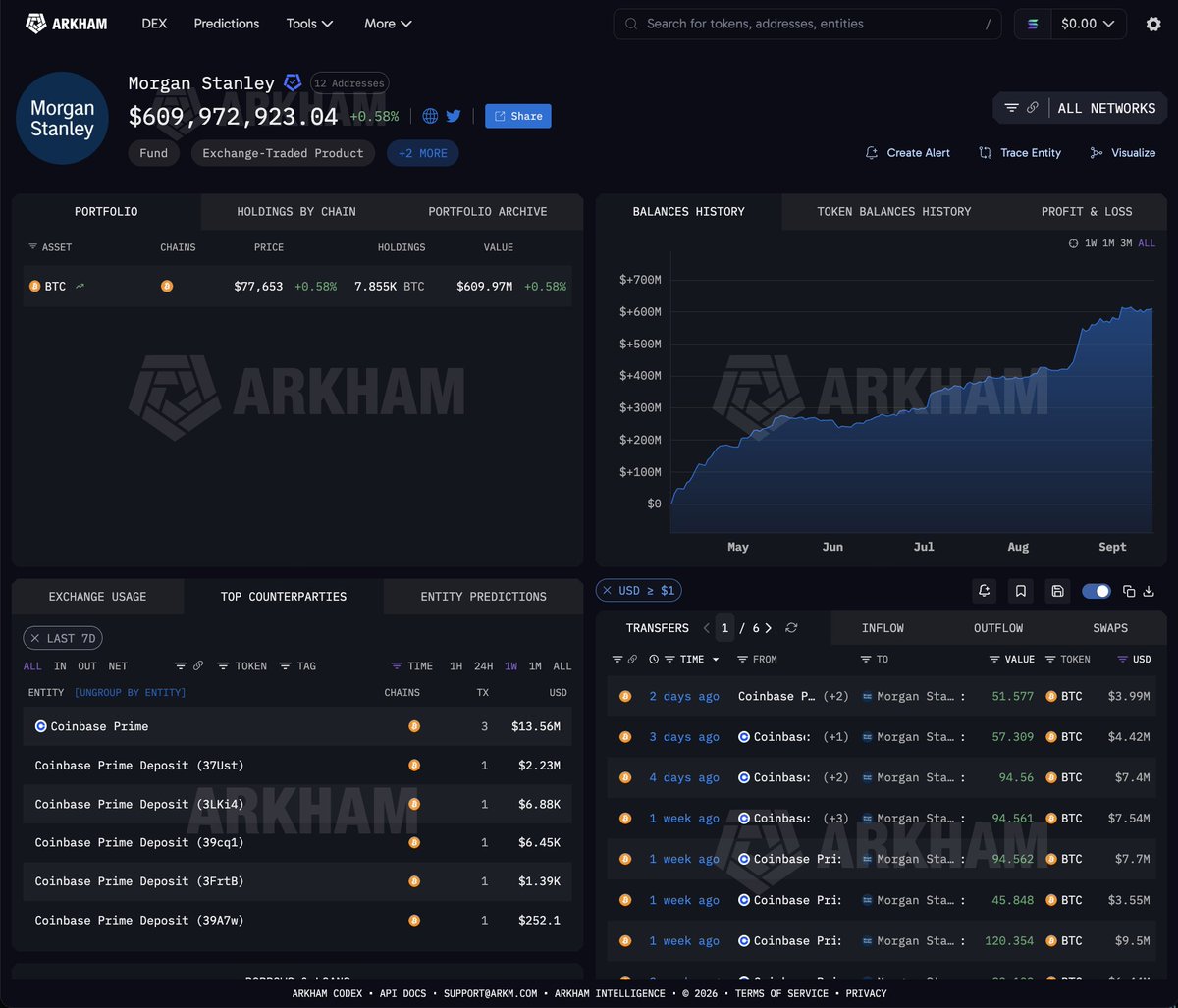
Task: Click the Coinbase Prime entity icon in counterparties
Action: 40,726
